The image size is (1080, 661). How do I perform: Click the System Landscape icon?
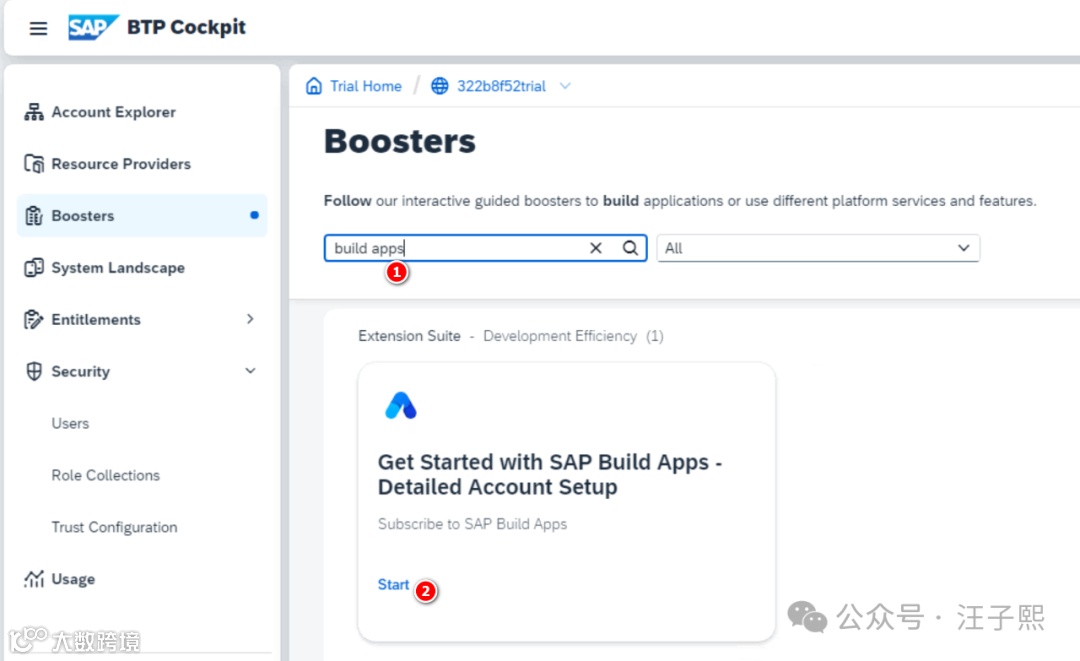34,267
